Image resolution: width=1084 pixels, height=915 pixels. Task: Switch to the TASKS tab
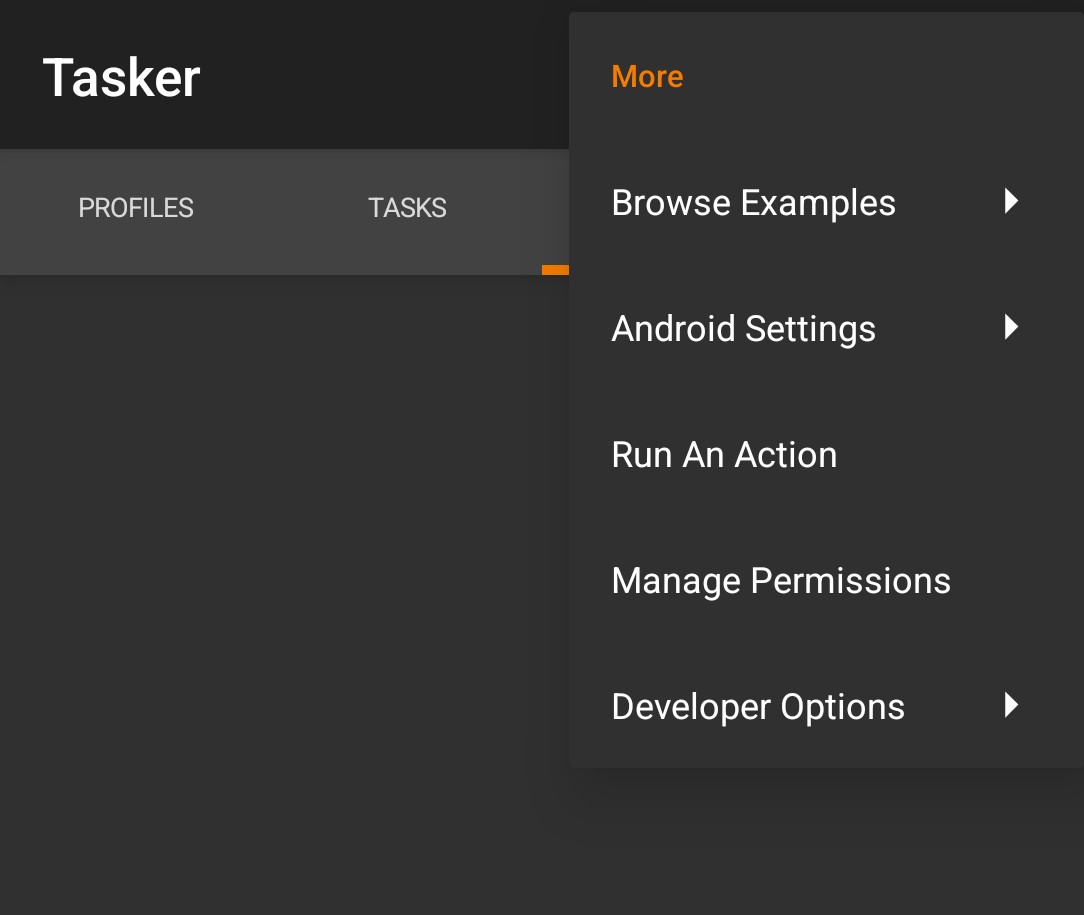tap(407, 208)
